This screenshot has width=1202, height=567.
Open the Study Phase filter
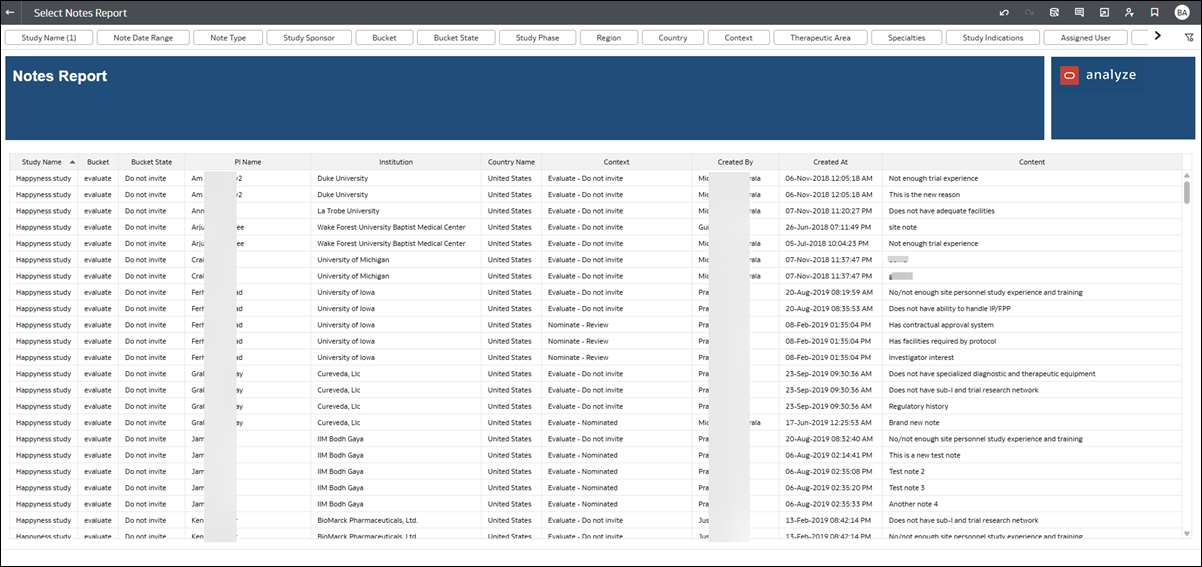(537, 38)
